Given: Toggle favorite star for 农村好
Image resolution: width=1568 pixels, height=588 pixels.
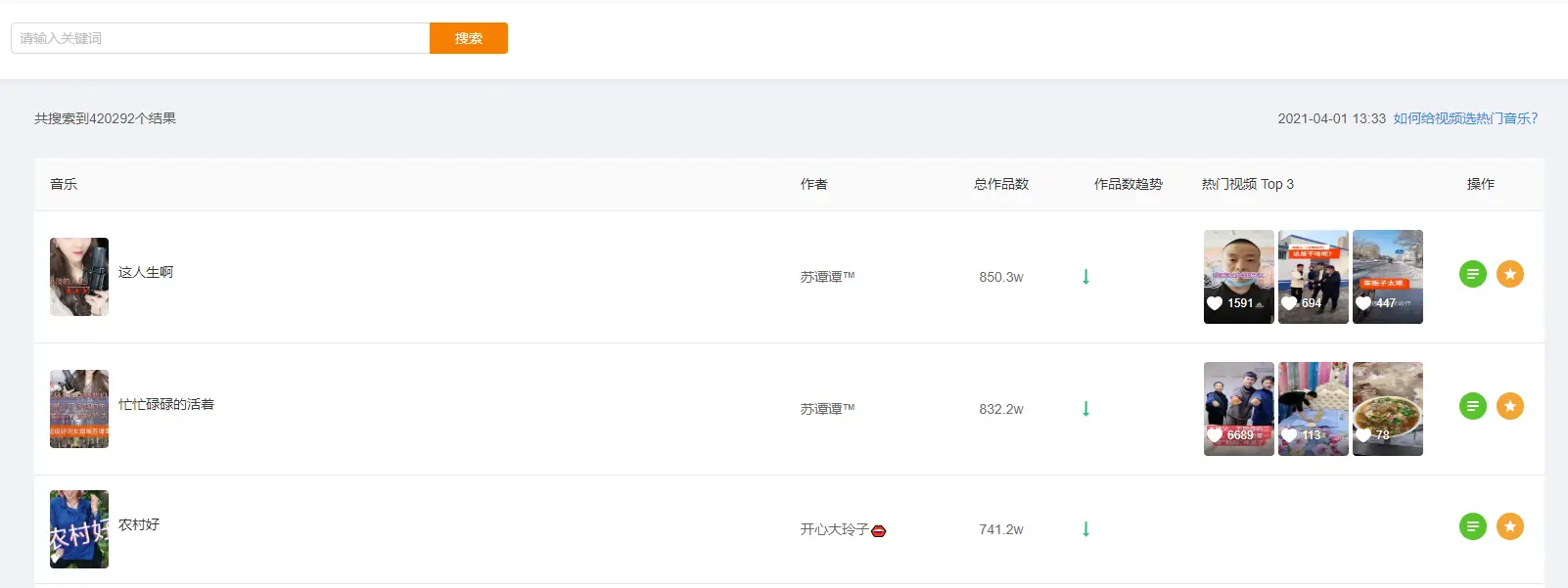Looking at the screenshot, I should click(x=1510, y=525).
